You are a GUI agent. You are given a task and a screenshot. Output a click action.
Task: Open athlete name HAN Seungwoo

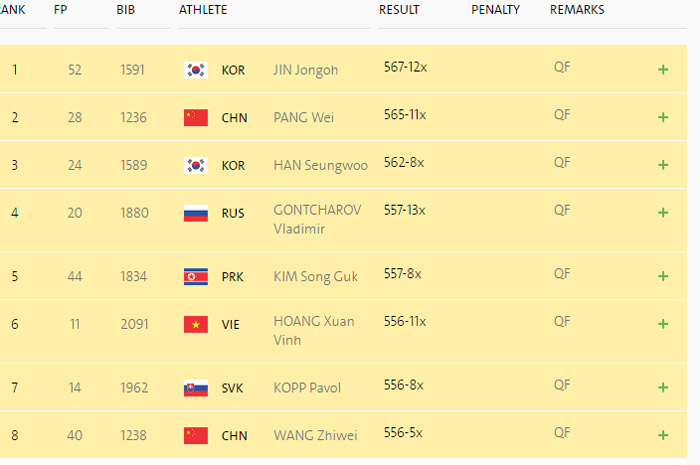[320, 166]
